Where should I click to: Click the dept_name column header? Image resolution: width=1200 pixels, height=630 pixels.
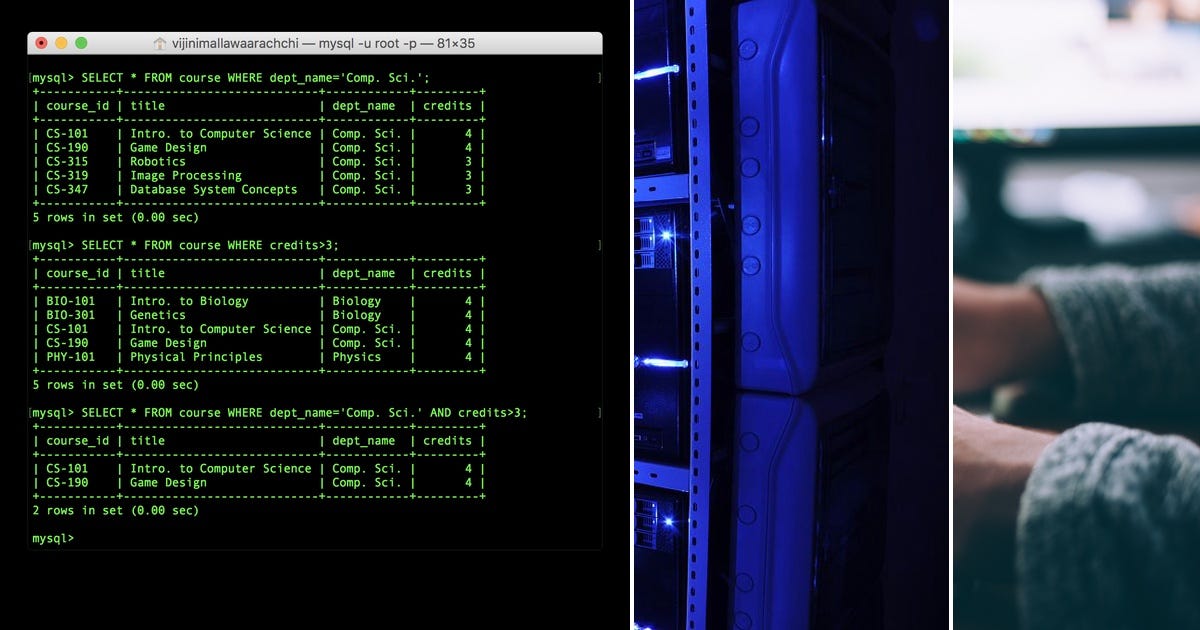coord(364,105)
